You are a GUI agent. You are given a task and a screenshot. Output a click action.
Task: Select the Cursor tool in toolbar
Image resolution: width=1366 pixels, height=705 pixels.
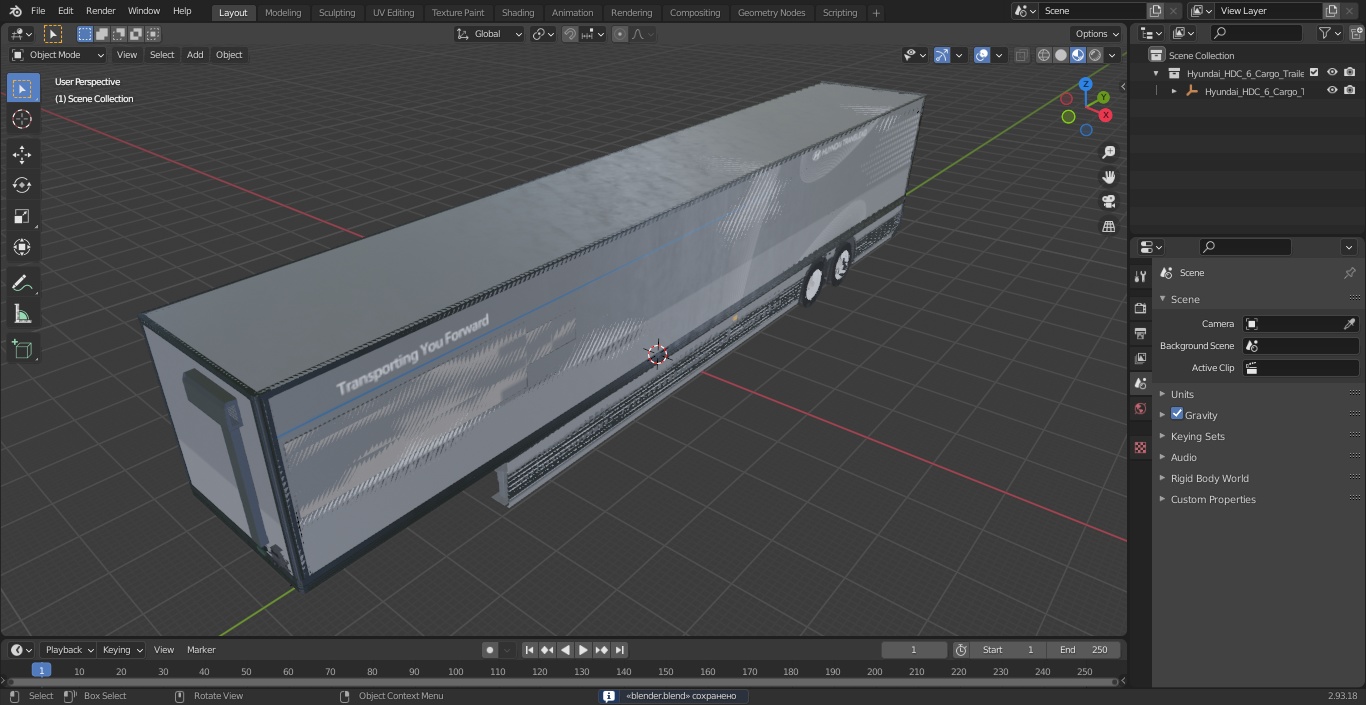(x=22, y=120)
